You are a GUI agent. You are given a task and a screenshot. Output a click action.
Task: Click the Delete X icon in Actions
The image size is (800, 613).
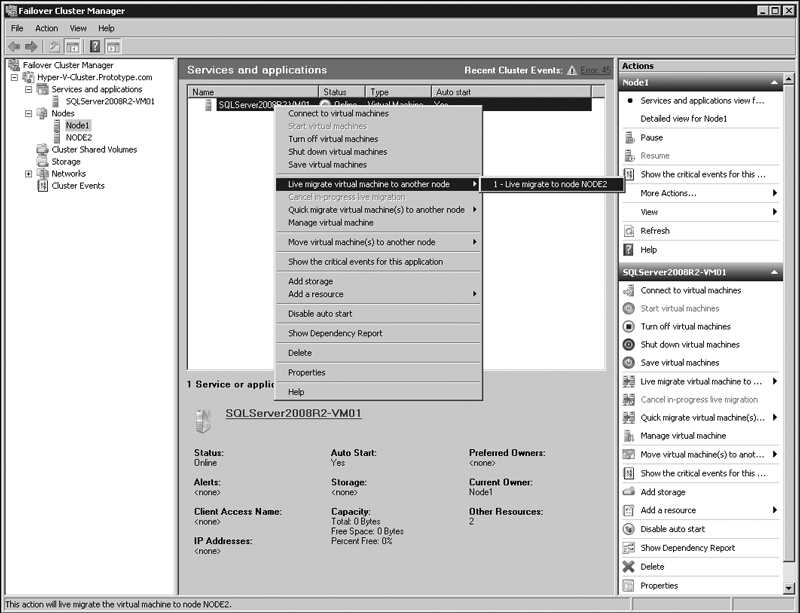tap(629, 567)
